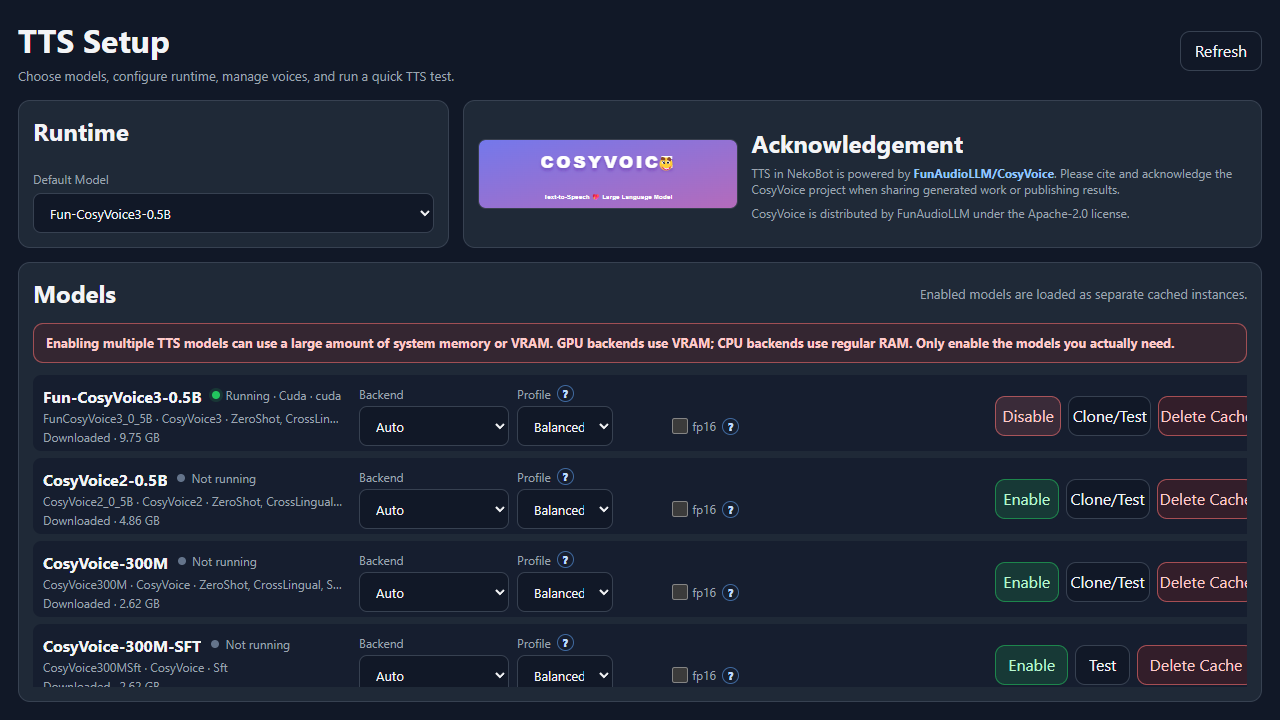Open Backend dropdown in the CosyVoice-300M row
The image size is (1280, 720).
point(434,592)
